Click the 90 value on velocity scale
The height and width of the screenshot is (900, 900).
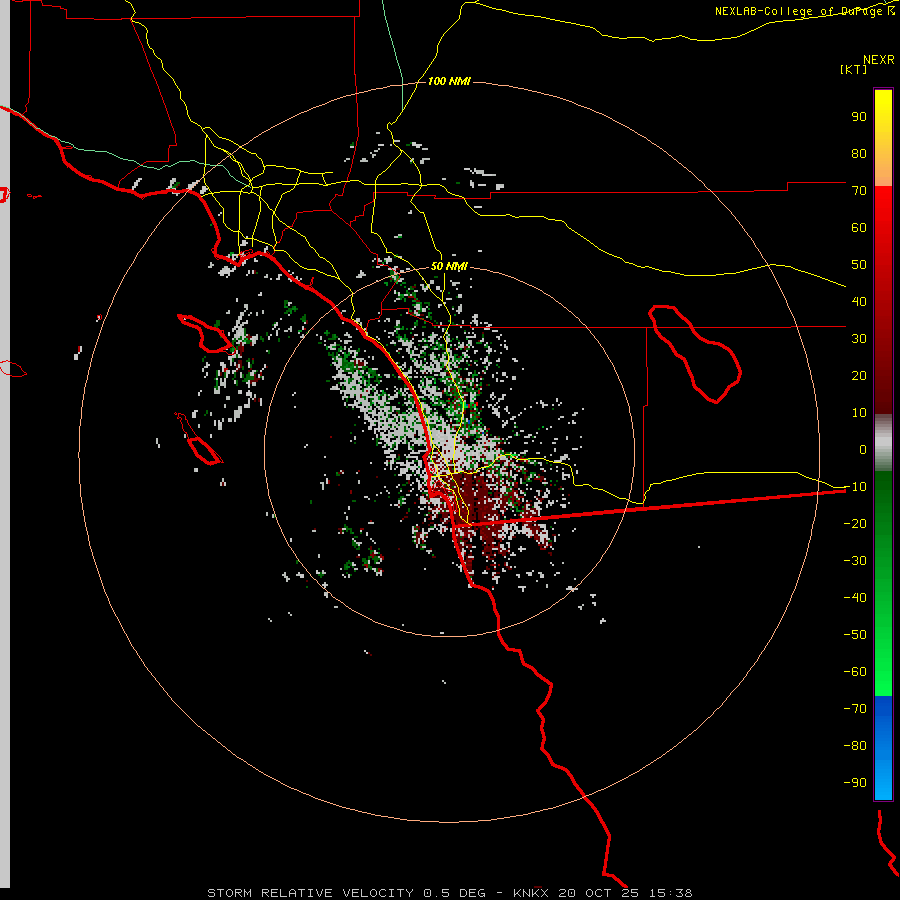[x=859, y=117]
